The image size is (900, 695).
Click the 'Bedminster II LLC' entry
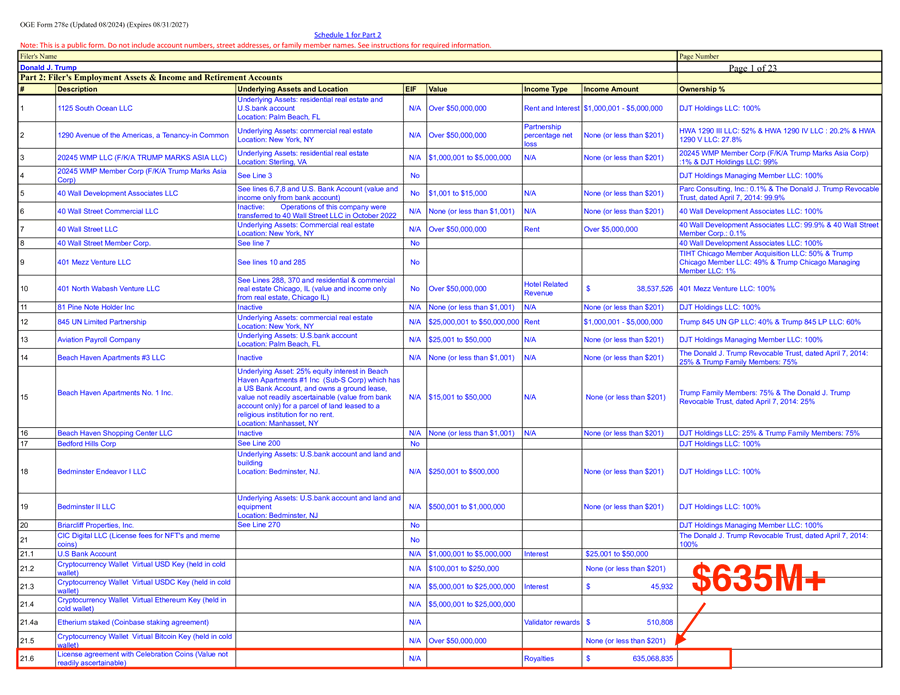pyautogui.click(x=86, y=507)
